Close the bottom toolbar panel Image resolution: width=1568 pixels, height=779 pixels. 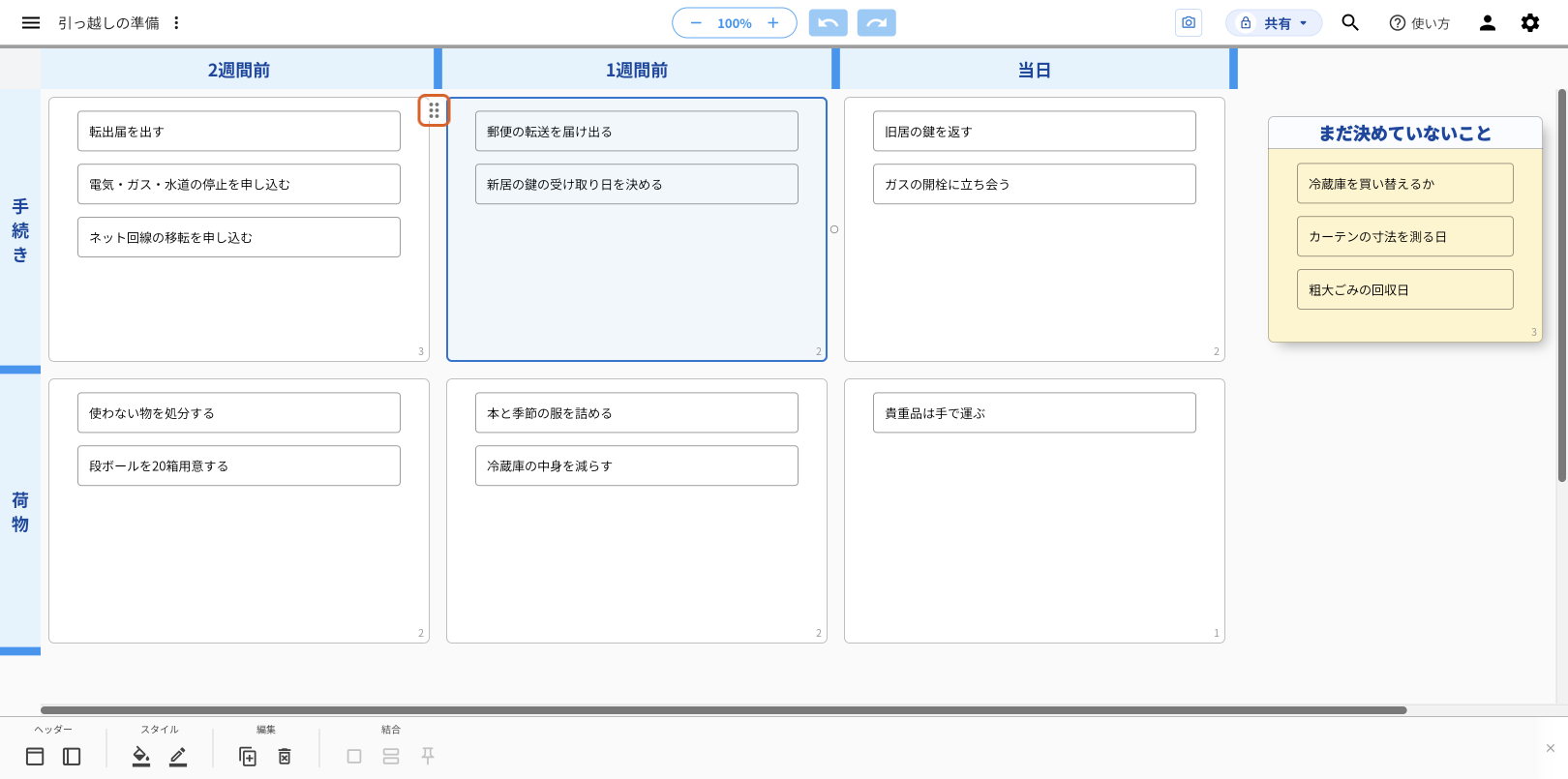pyautogui.click(x=1551, y=748)
